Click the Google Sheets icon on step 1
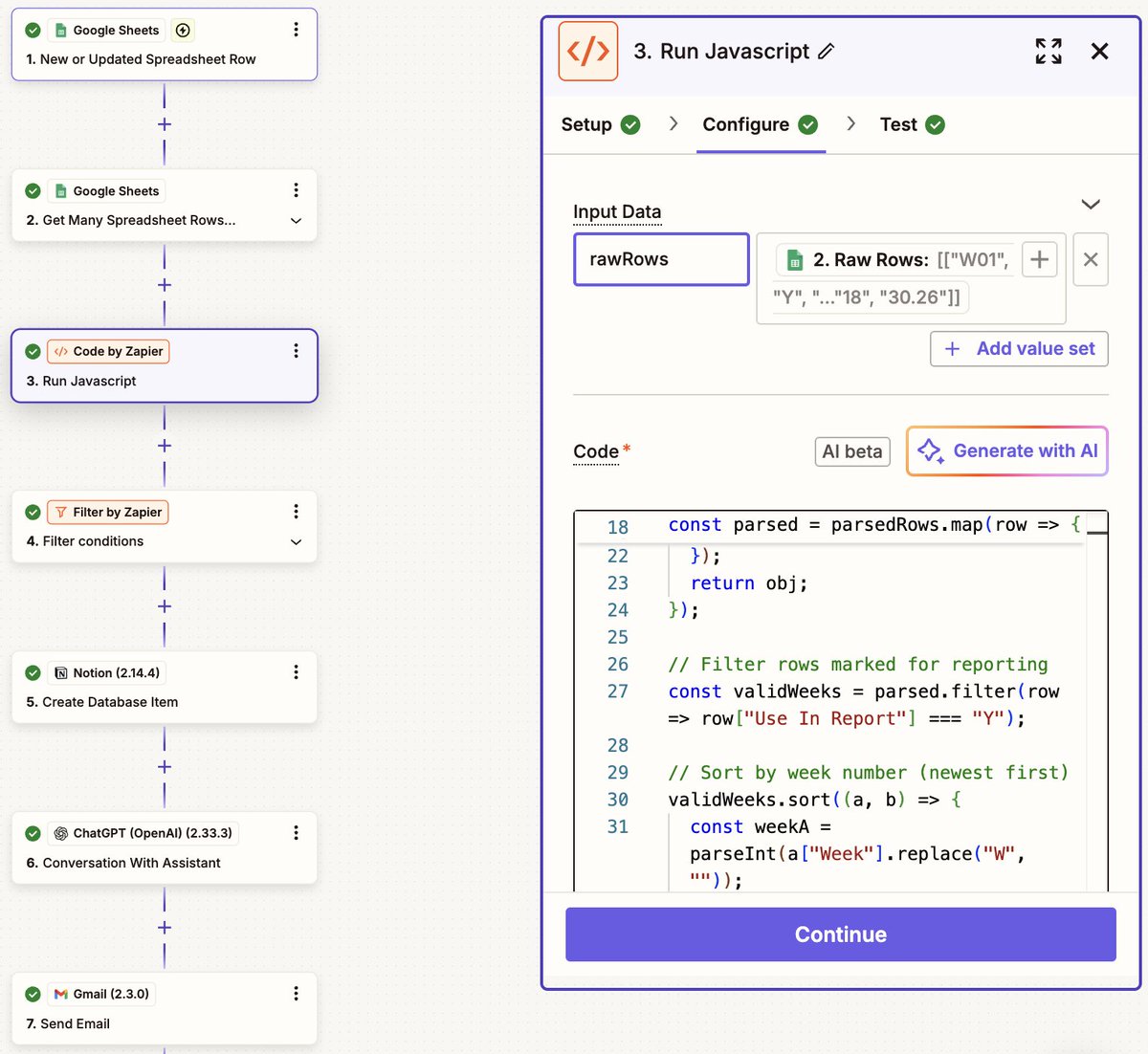This screenshot has height=1054, width=1148. click(61, 31)
